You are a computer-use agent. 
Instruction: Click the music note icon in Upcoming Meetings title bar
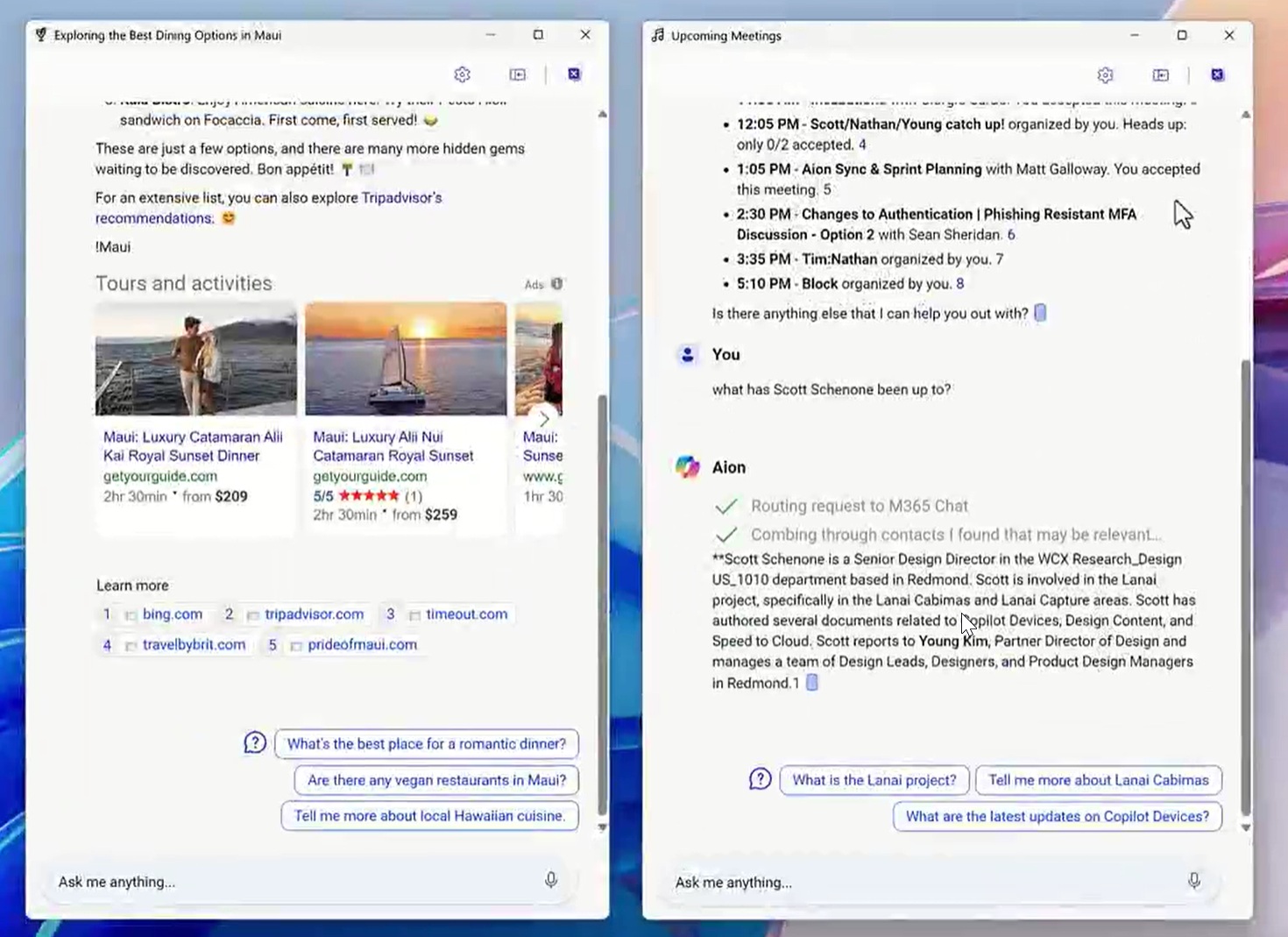tap(658, 35)
